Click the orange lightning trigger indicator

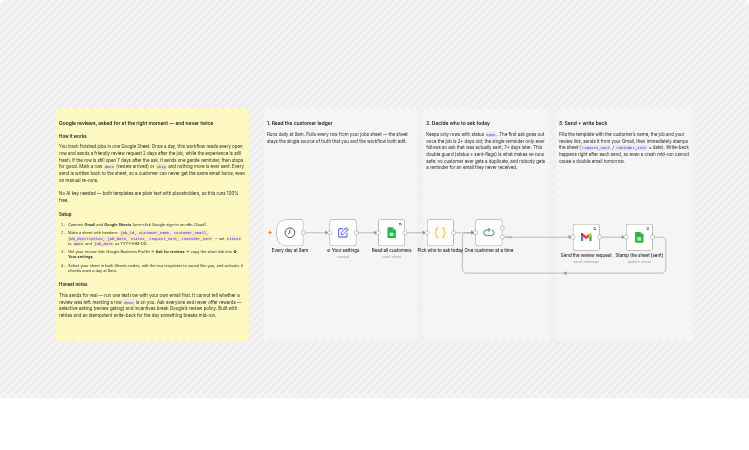point(270,233)
